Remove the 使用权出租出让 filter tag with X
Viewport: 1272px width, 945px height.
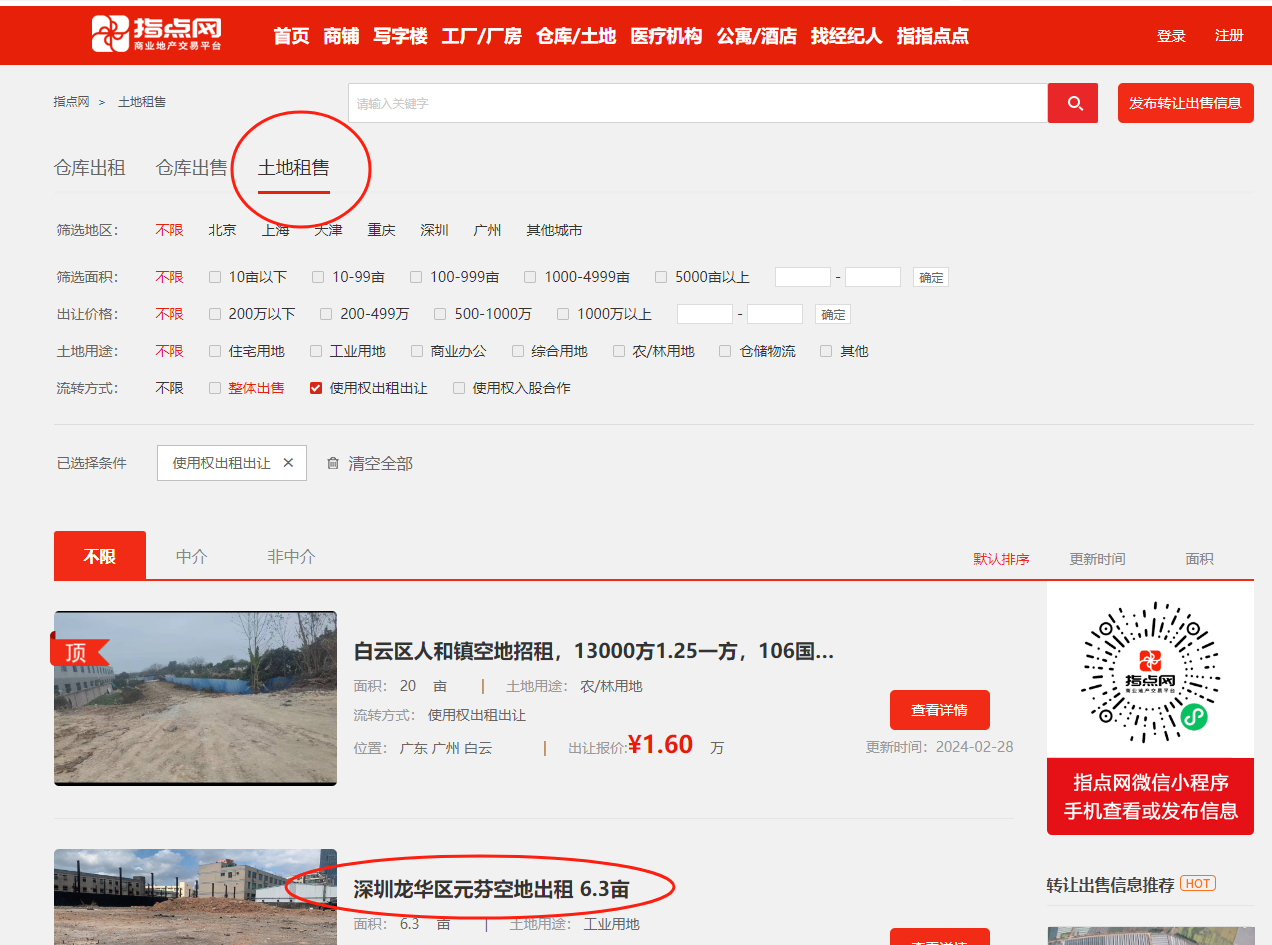pyautogui.click(x=288, y=463)
